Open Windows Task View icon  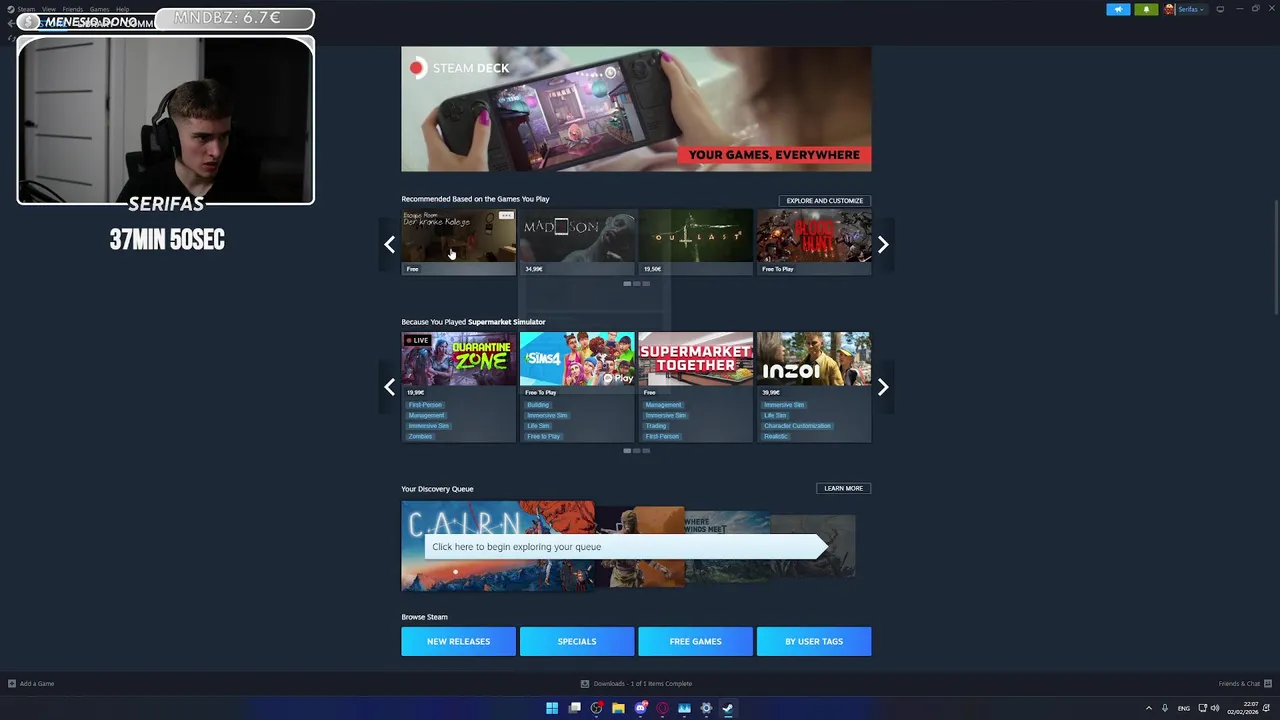coord(575,708)
